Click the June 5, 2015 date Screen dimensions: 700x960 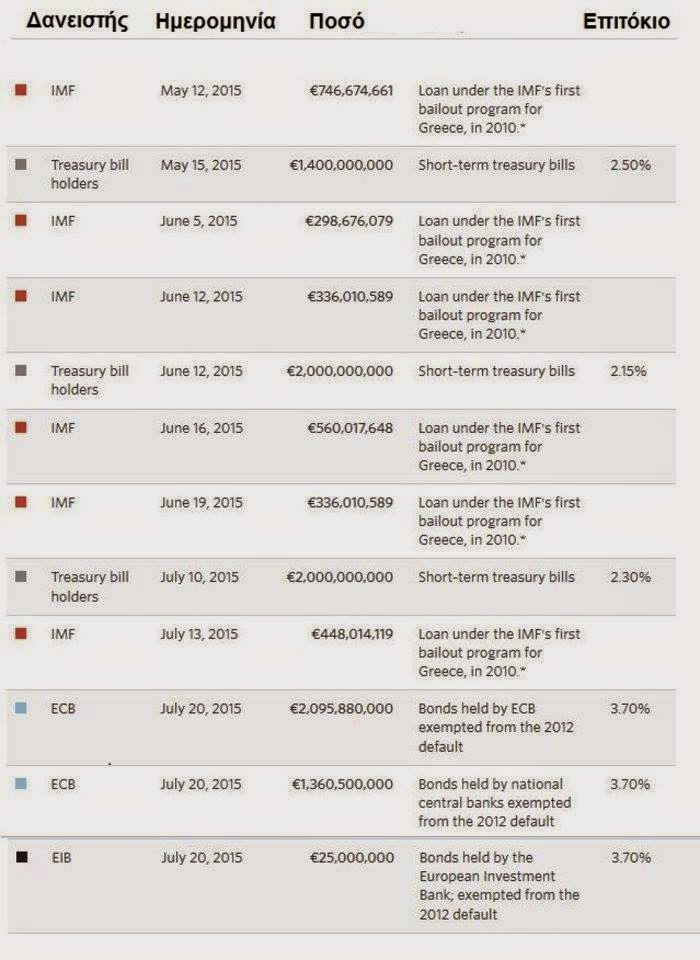click(199, 221)
